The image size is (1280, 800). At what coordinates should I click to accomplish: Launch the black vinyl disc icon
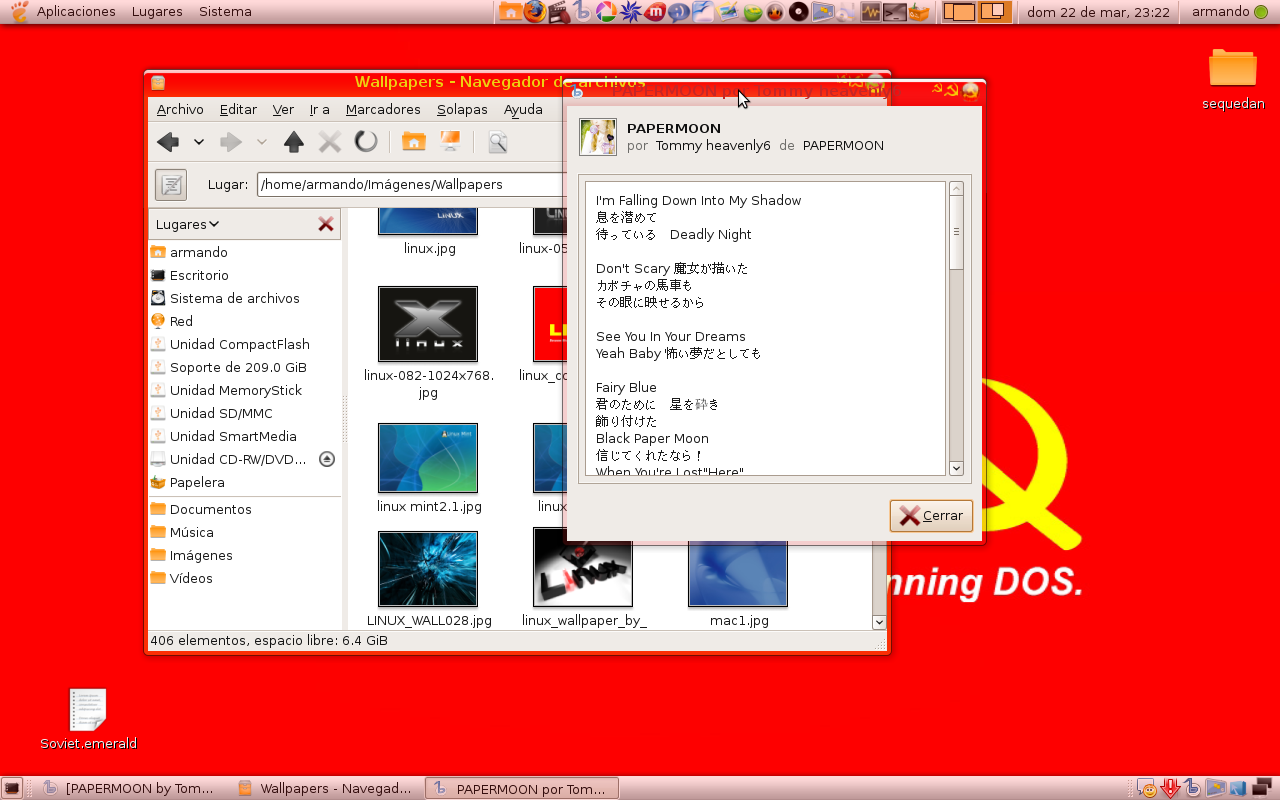tap(799, 12)
